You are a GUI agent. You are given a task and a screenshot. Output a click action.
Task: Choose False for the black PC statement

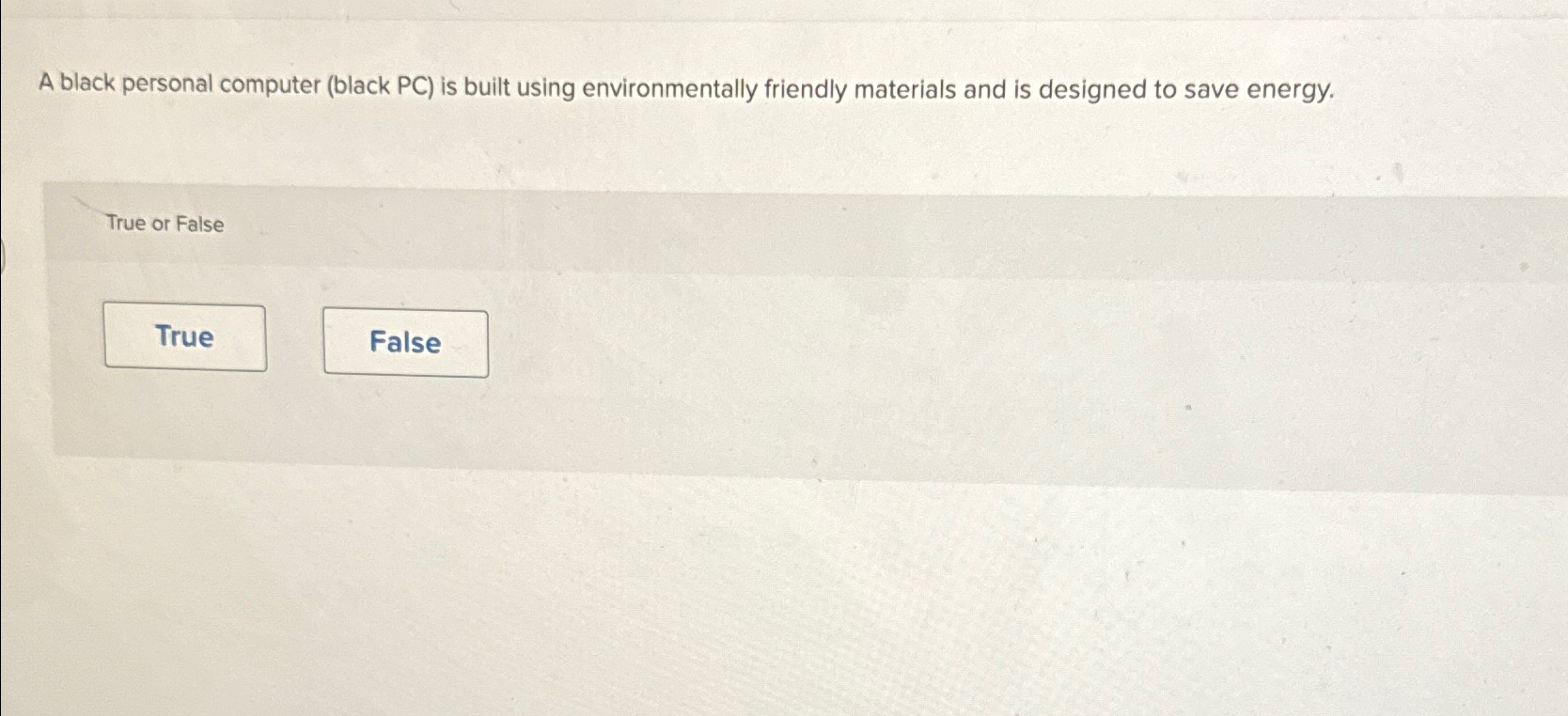click(405, 343)
